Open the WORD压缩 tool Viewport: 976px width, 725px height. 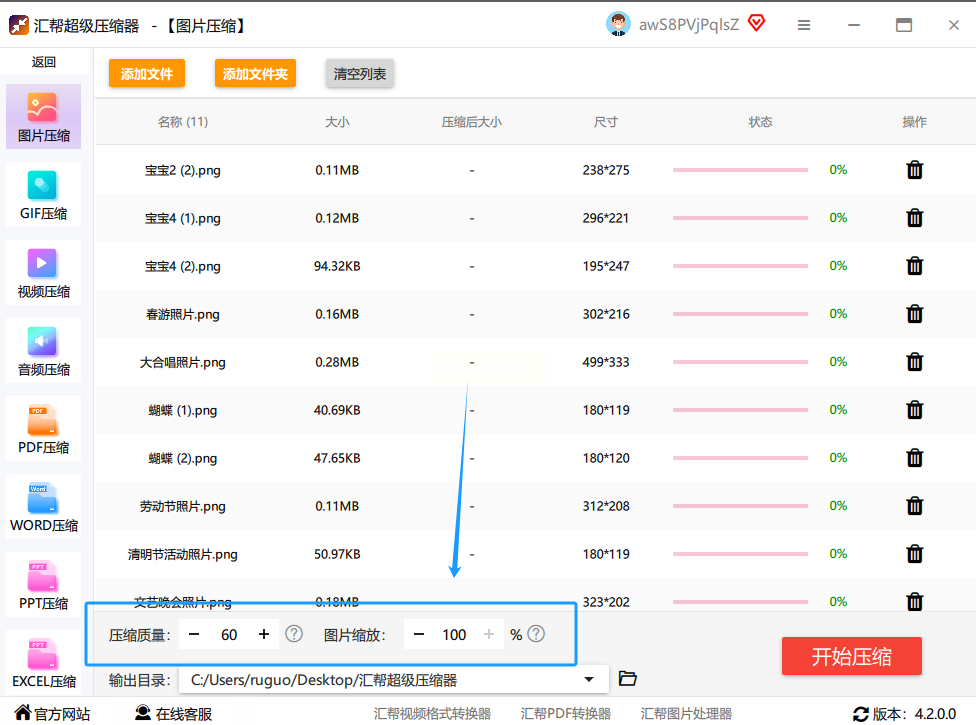44,508
